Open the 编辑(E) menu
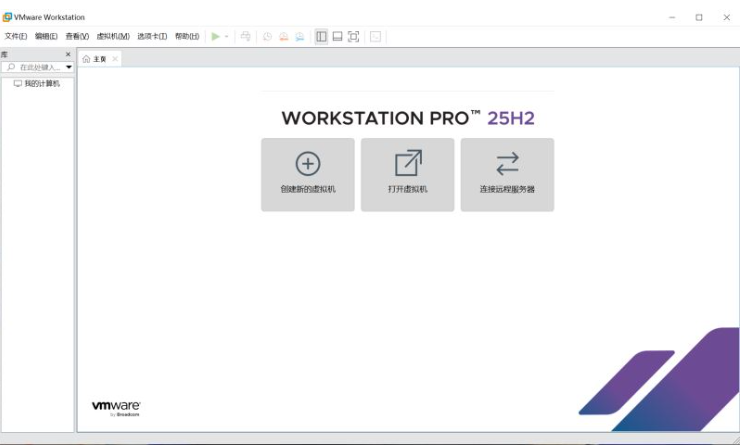Viewport: 742px width, 447px height. click(46, 36)
